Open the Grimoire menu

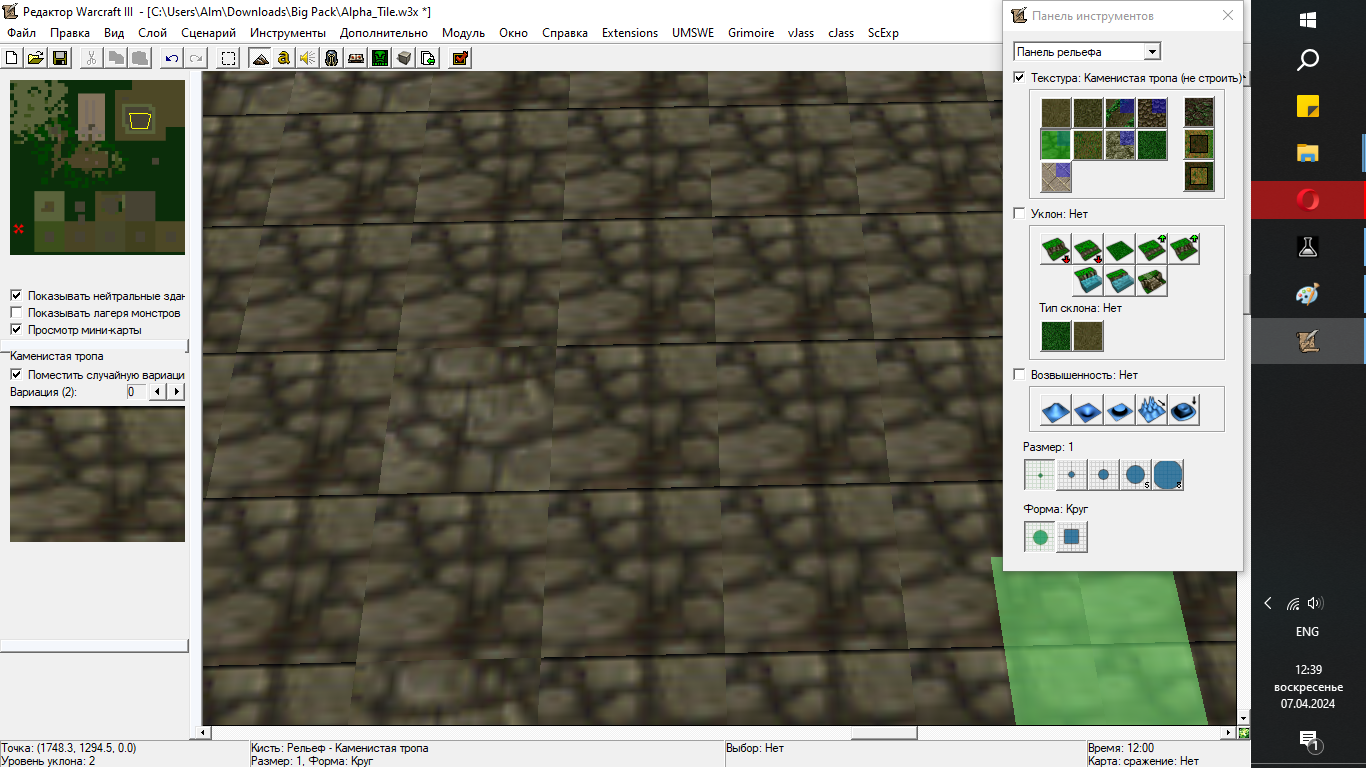(x=751, y=33)
